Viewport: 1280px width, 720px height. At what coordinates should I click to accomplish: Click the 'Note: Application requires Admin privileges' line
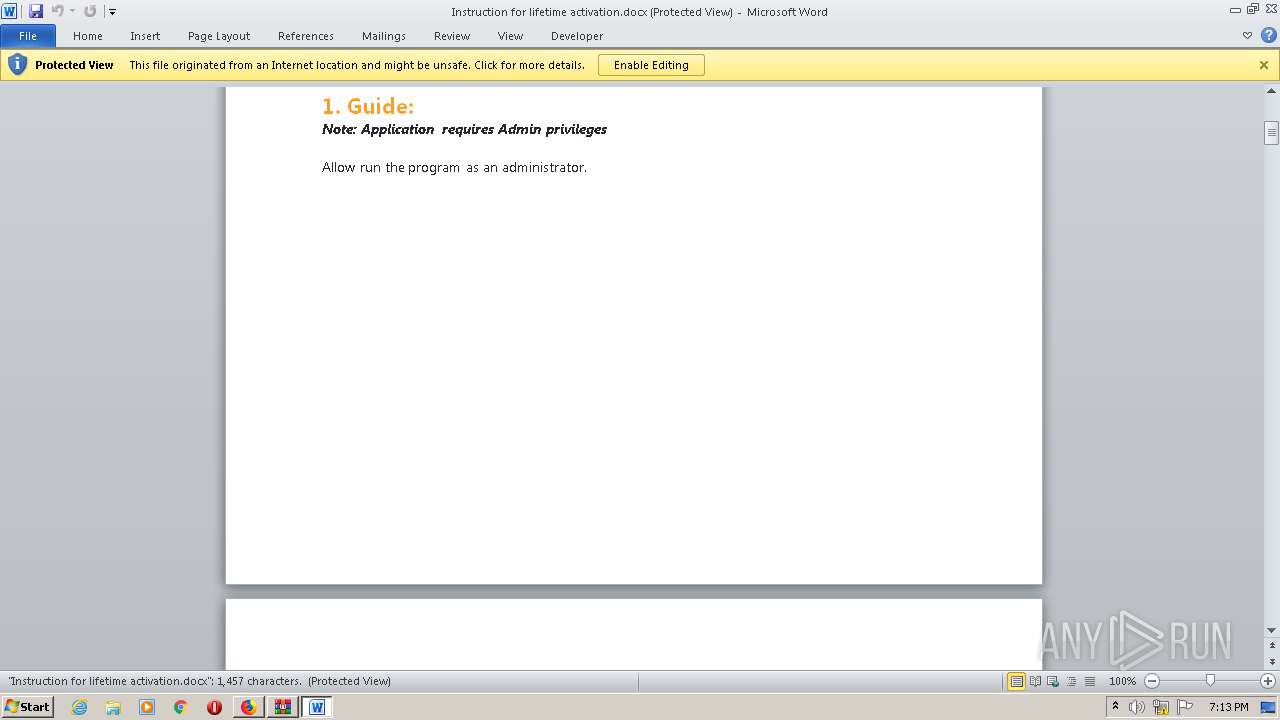tap(465, 129)
